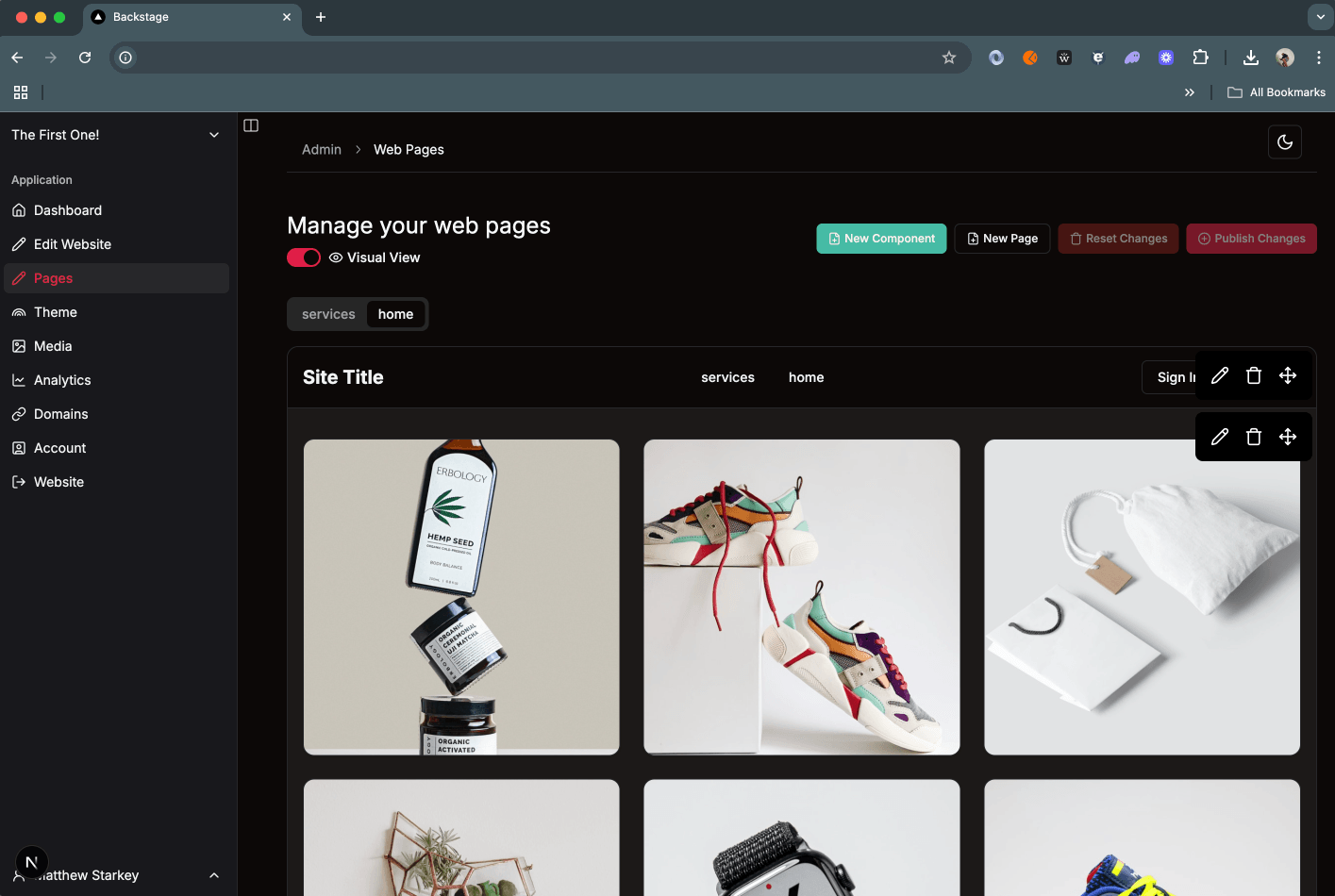This screenshot has height=896, width=1335.
Task: Bookmark this page with the star icon
Action: 948,58
